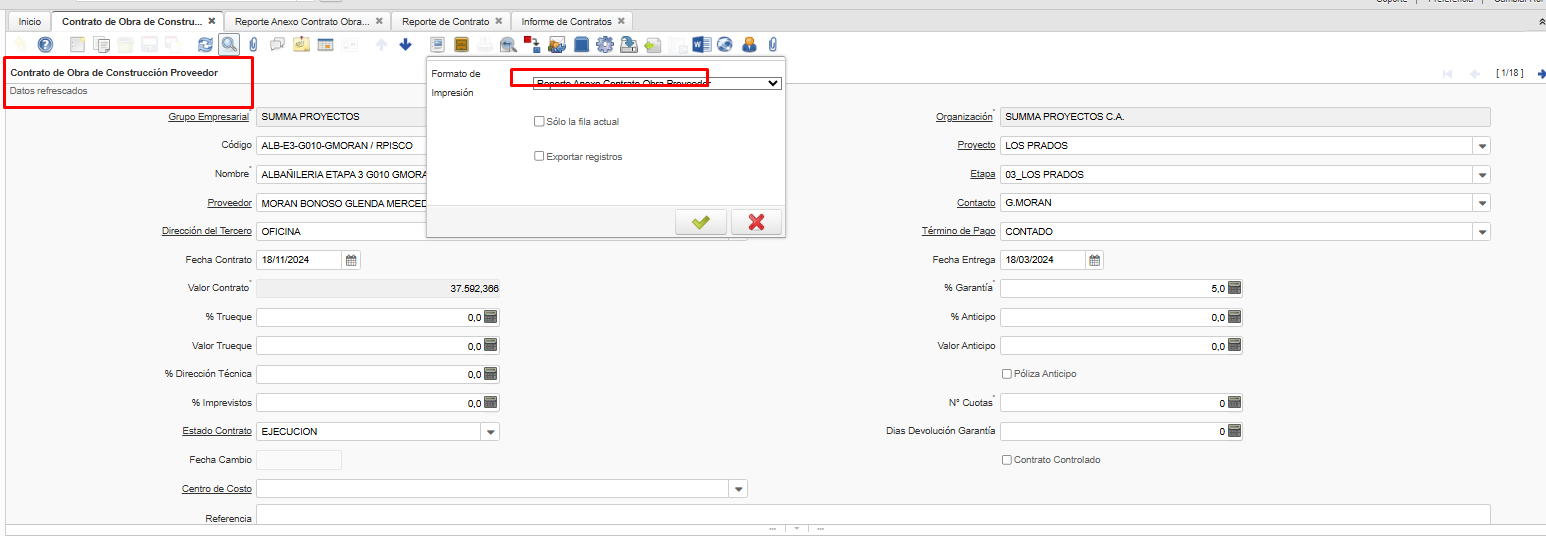1546x536 pixels.
Task: Click the Help question mark icon
Action: (45, 44)
